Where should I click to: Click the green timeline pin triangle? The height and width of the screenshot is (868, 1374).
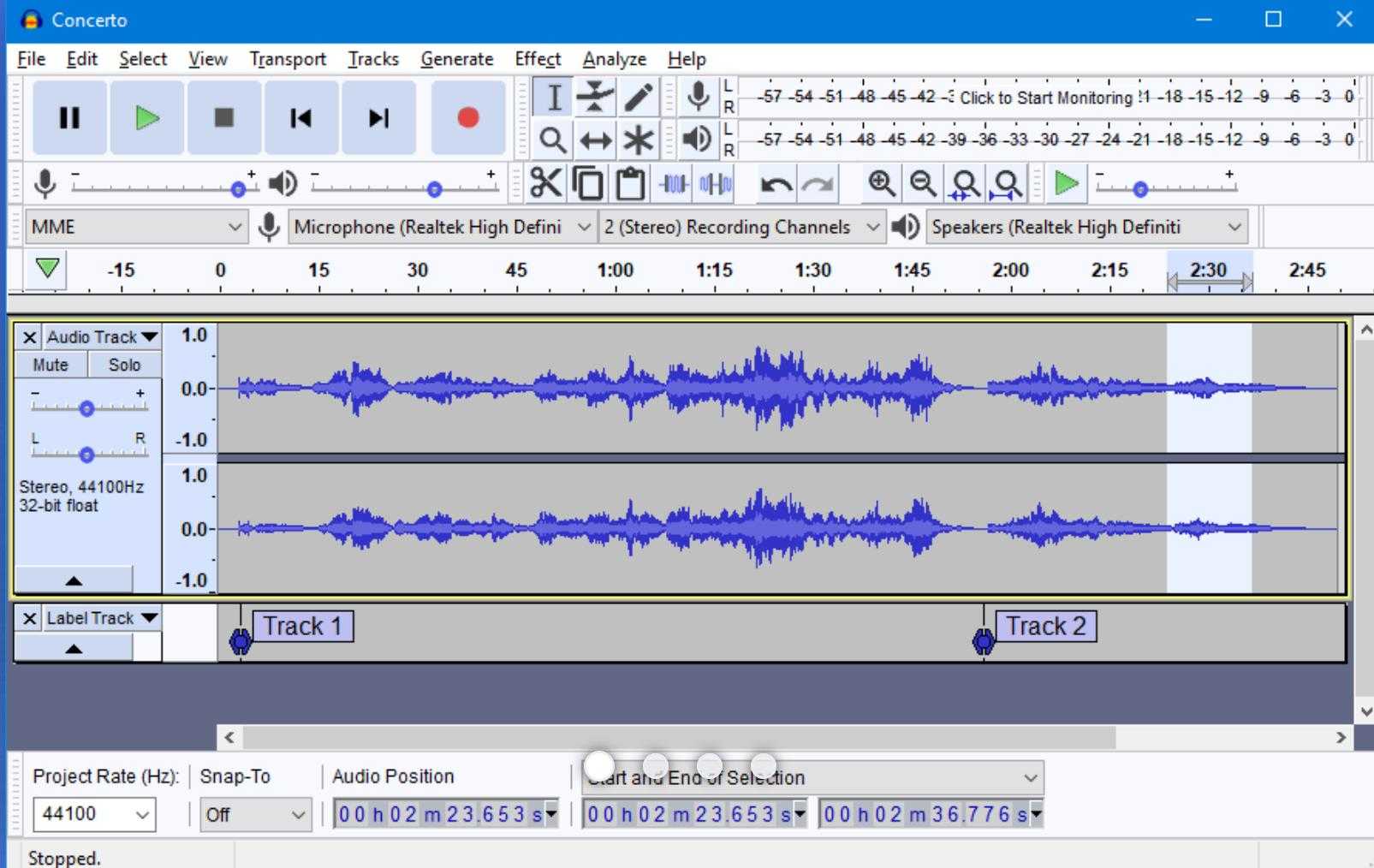tap(48, 268)
